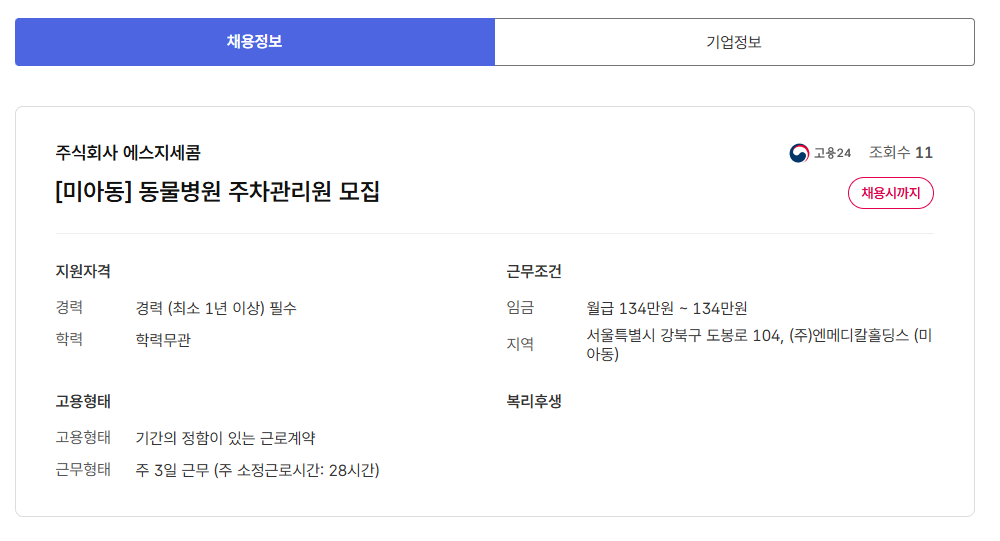The width and height of the screenshot is (1000, 541).
Task: Click the 근무형태 field label
Action: click(x=83, y=470)
